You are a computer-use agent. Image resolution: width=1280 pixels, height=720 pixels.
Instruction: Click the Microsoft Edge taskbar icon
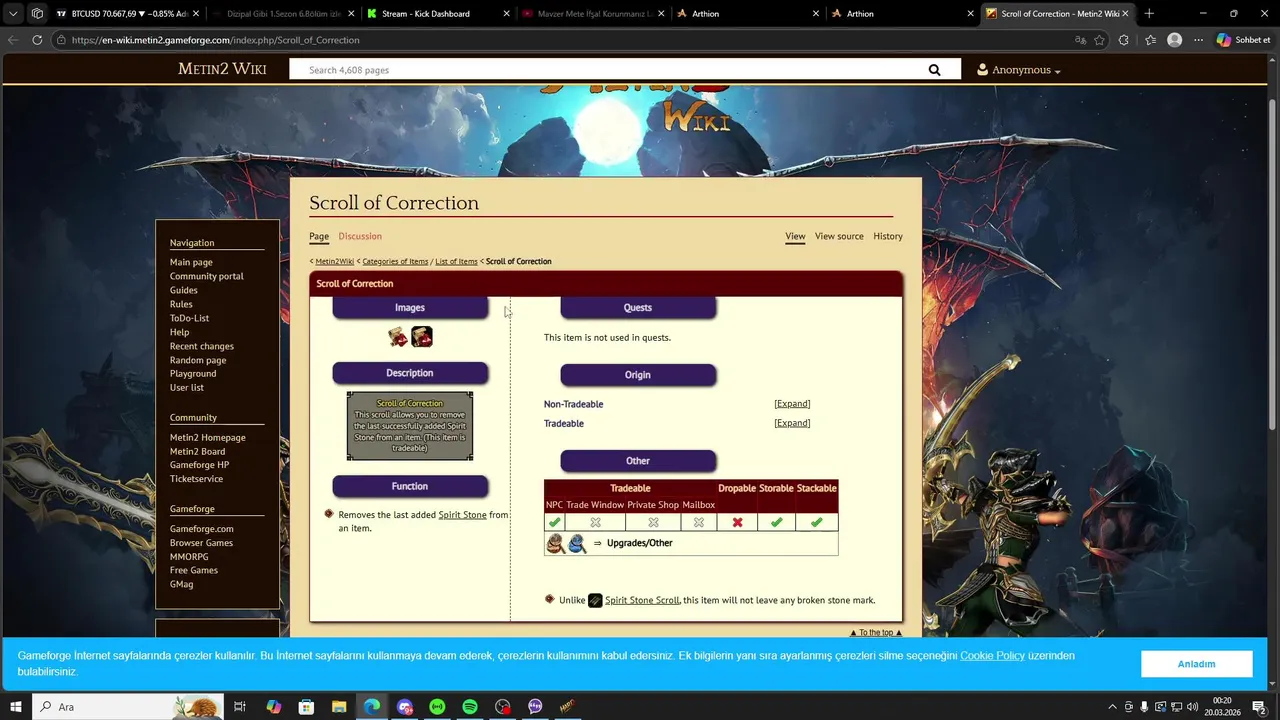(x=372, y=707)
